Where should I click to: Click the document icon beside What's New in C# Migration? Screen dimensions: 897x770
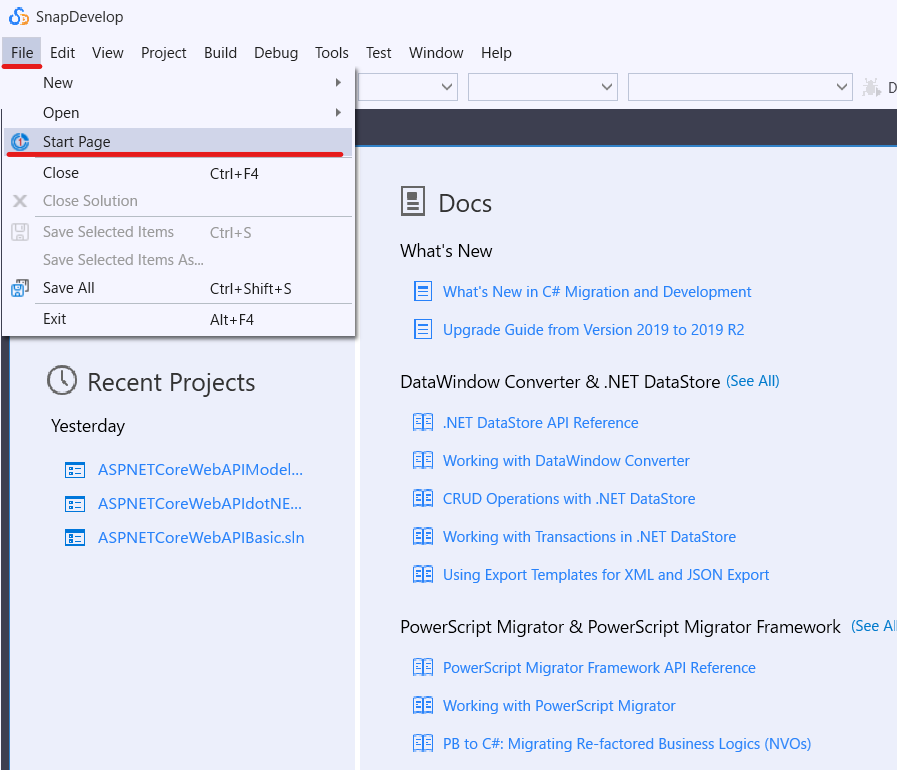423,292
